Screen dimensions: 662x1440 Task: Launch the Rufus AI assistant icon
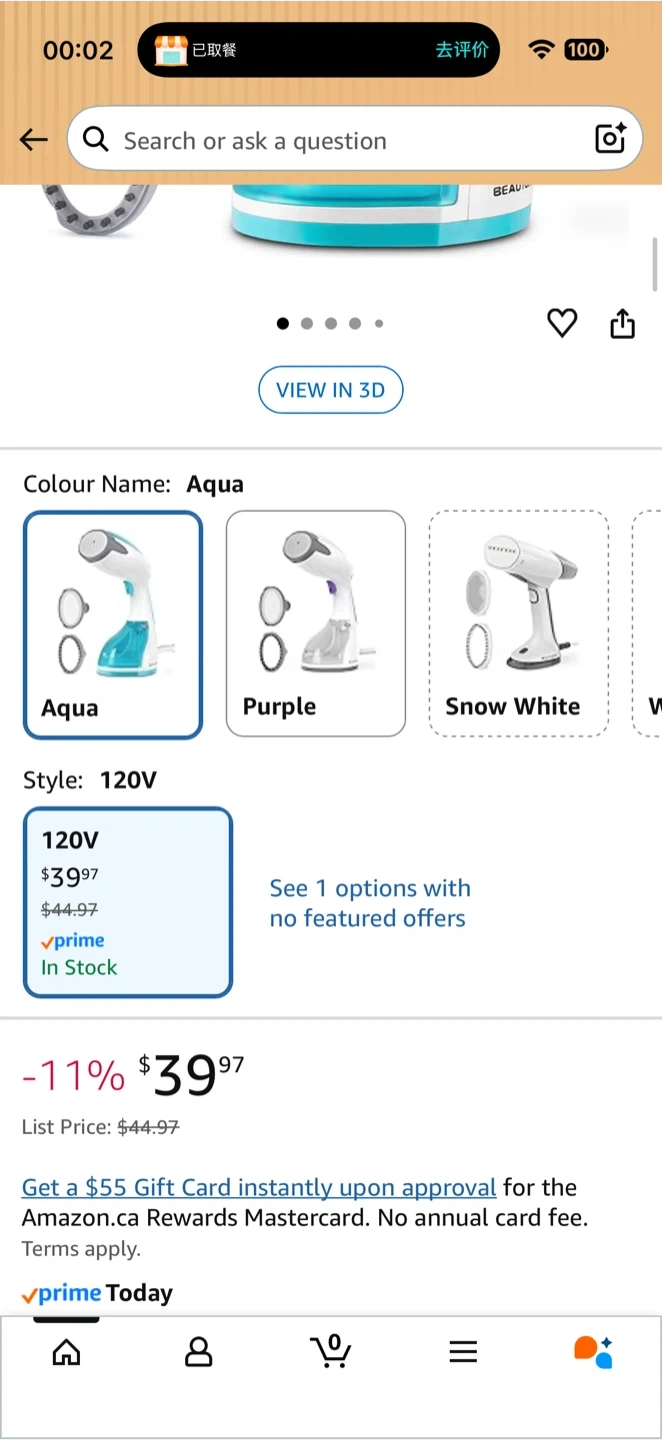point(593,1351)
